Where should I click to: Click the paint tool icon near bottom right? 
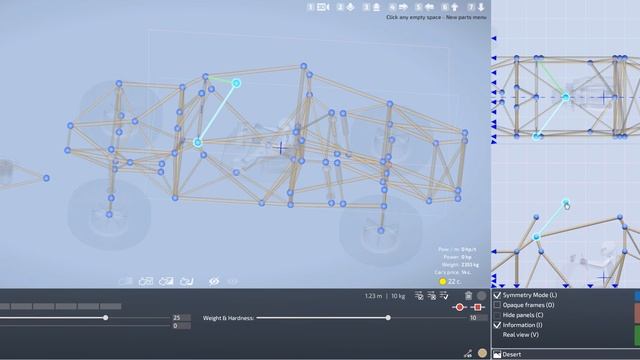[x=468, y=353]
